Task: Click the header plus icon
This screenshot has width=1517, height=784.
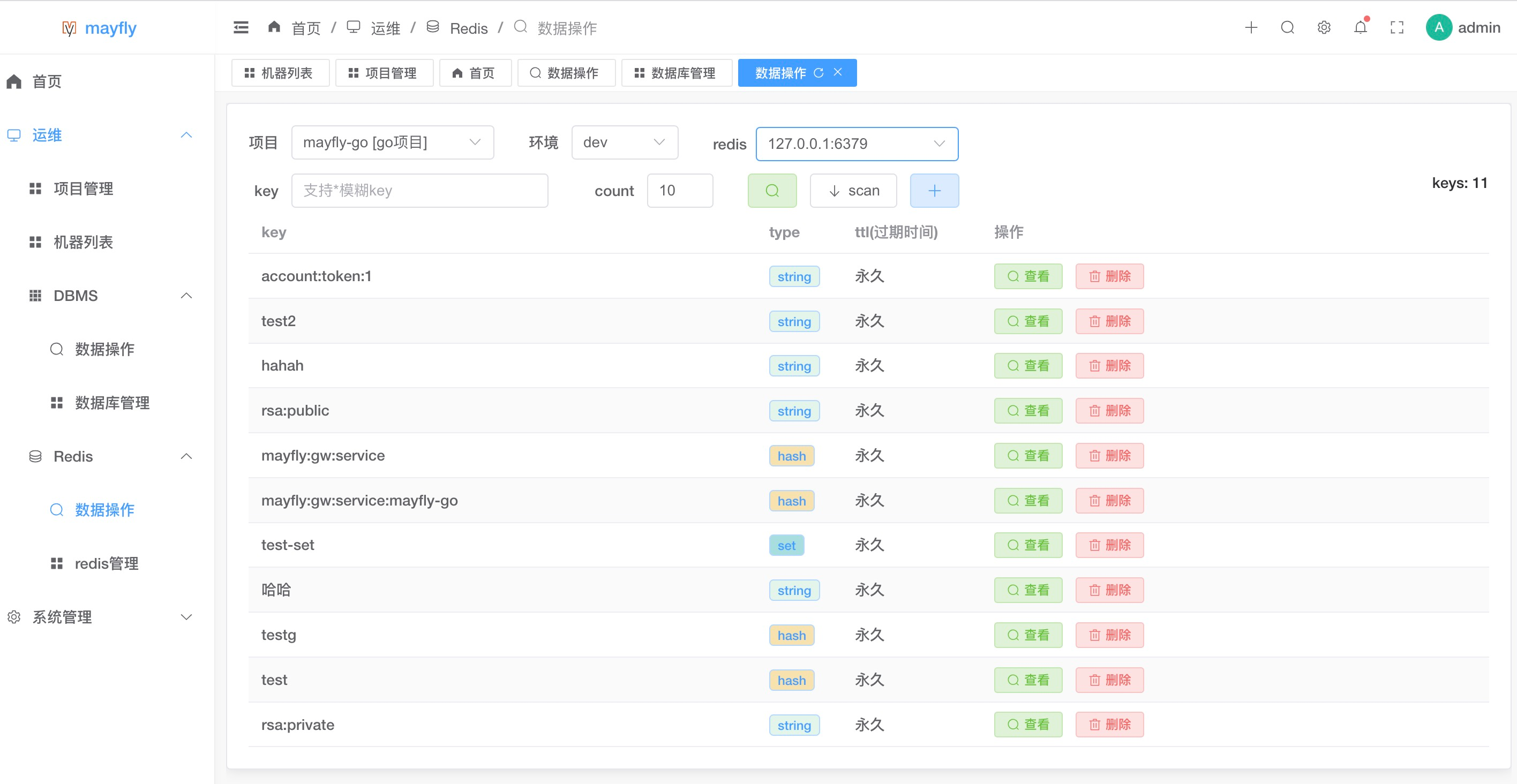Action: click(1251, 28)
